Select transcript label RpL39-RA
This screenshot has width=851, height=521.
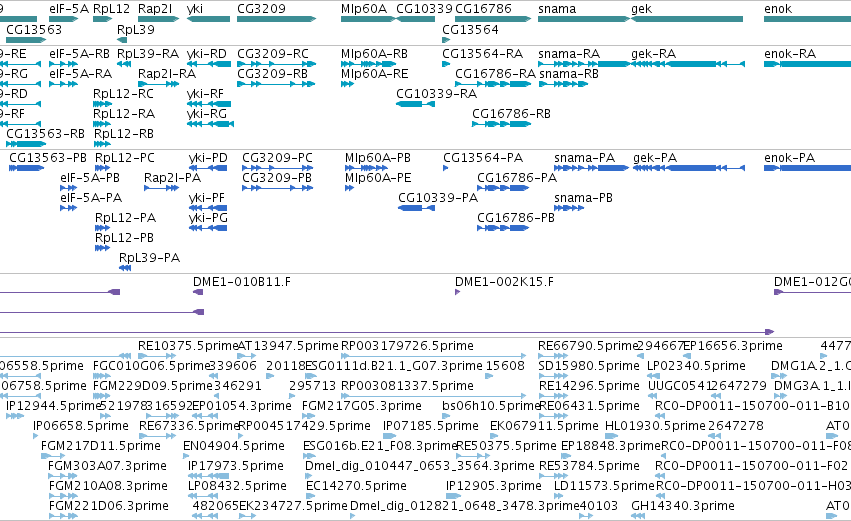[148, 54]
